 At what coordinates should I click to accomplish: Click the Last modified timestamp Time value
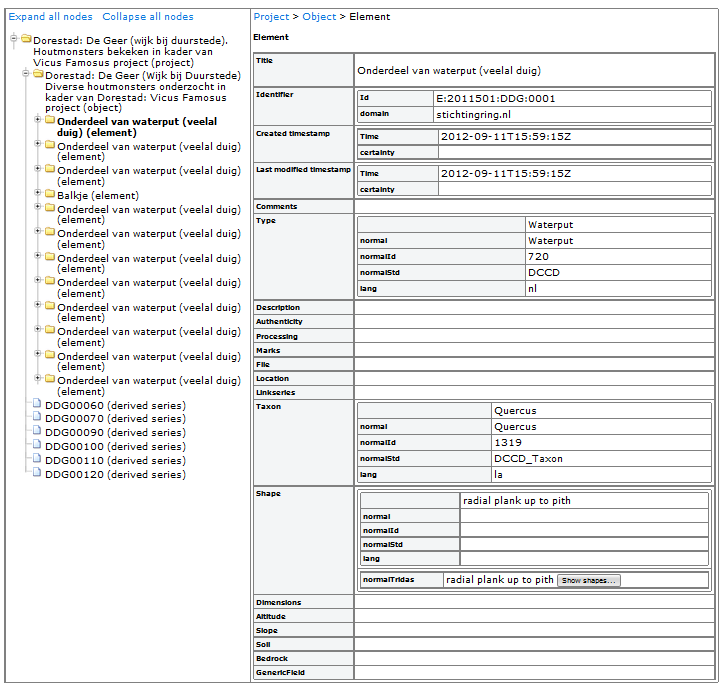[x=506, y=174]
